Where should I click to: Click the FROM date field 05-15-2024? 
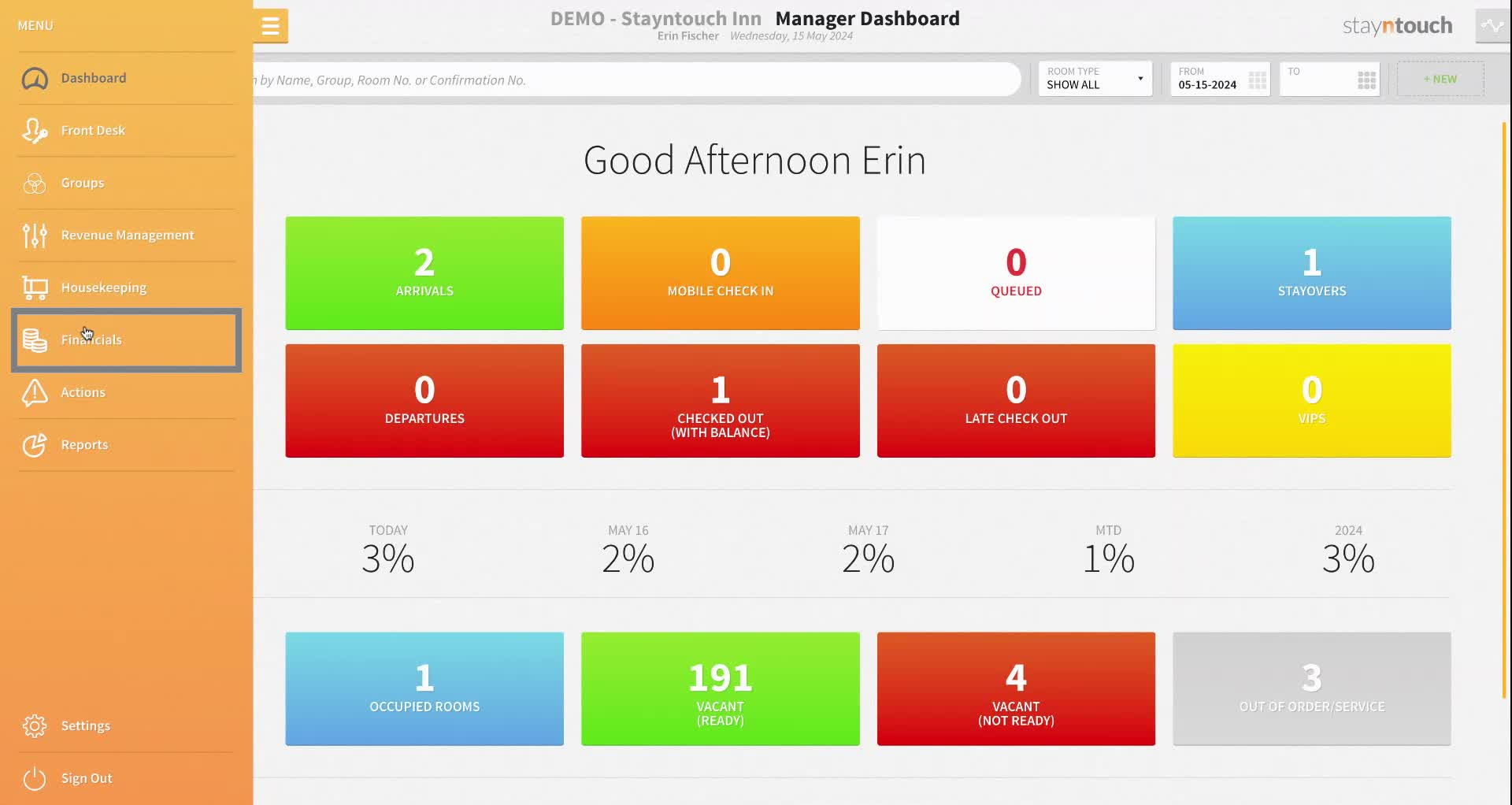click(1220, 79)
